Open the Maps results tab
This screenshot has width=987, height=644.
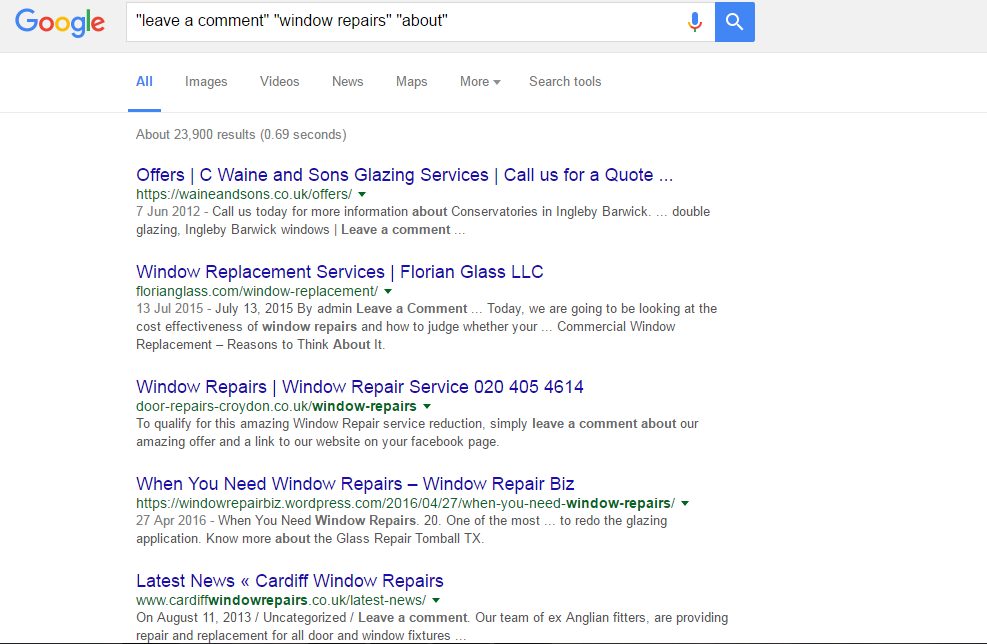[411, 82]
